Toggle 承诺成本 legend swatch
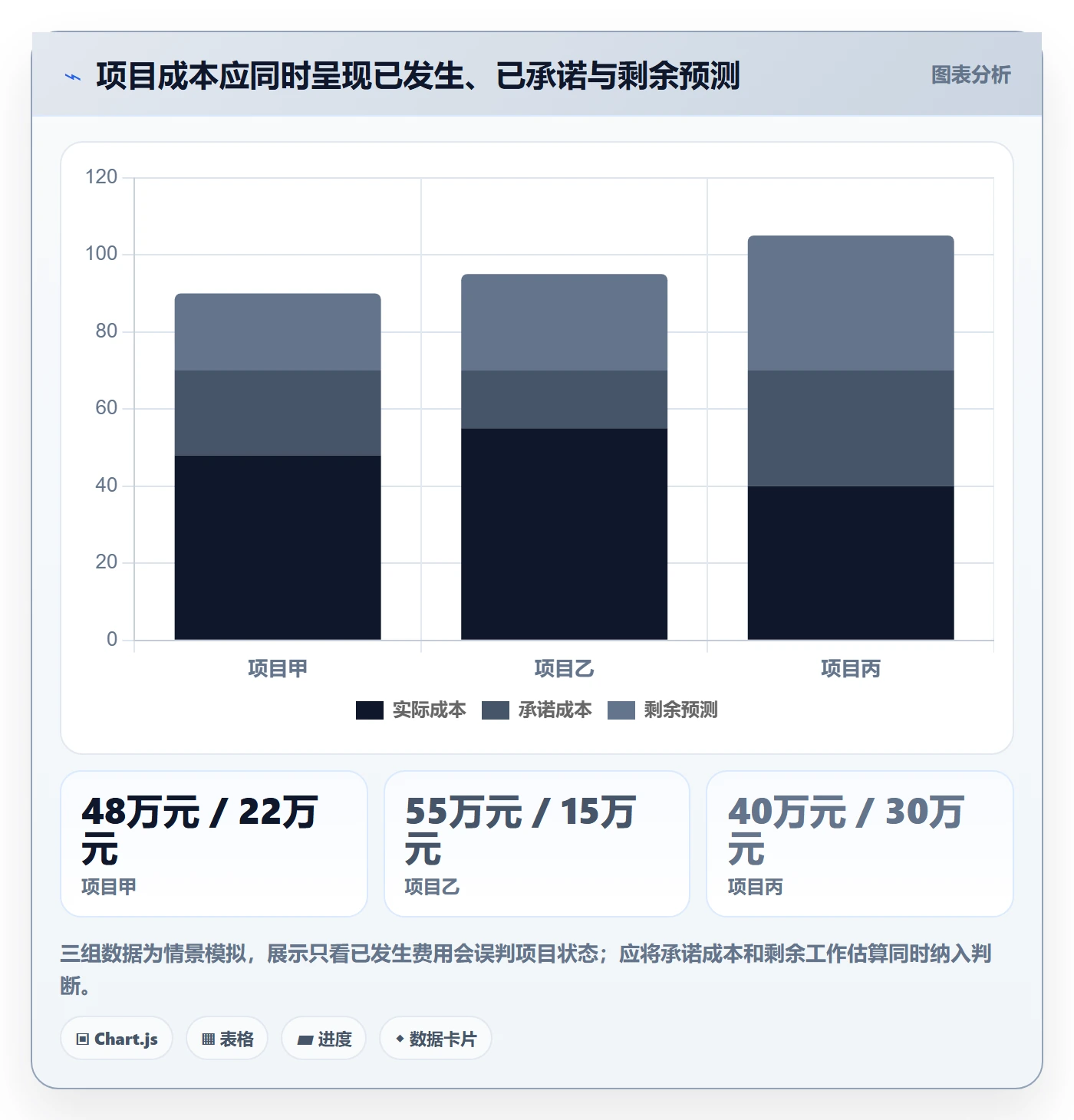1074x1120 pixels. pyautogui.click(x=496, y=710)
